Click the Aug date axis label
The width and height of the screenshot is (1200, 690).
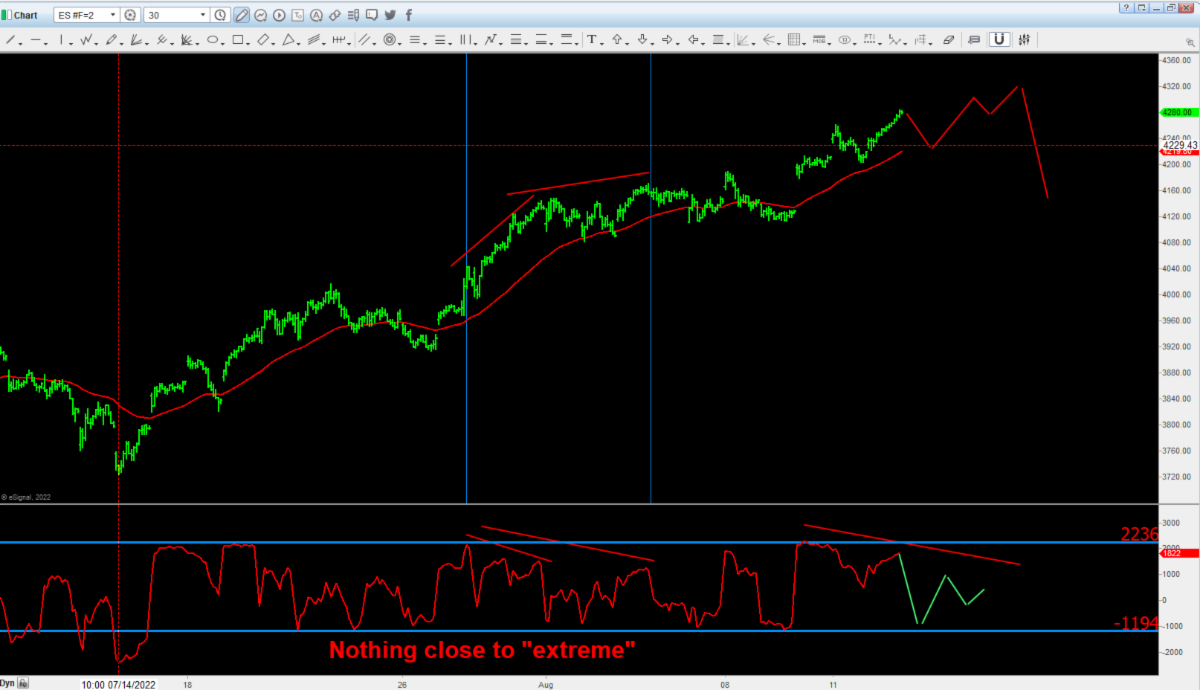pyautogui.click(x=546, y=685)
